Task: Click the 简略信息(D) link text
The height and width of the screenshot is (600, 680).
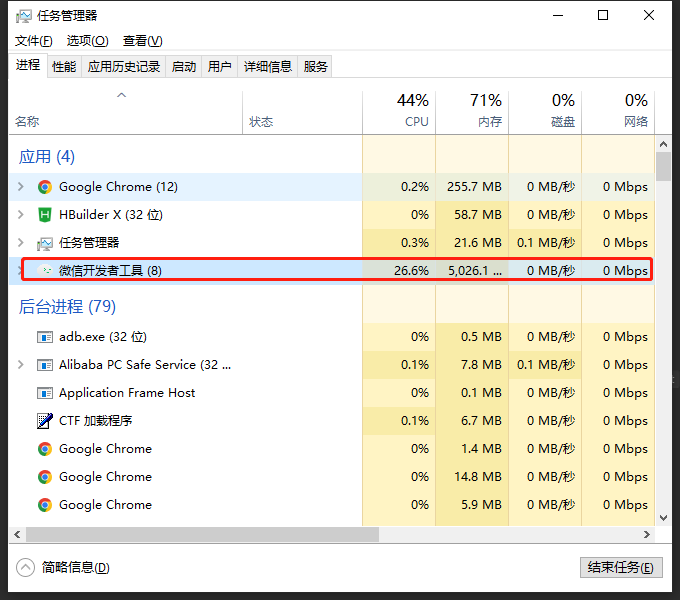Action: pyautogui.click(x=75, y=567)
